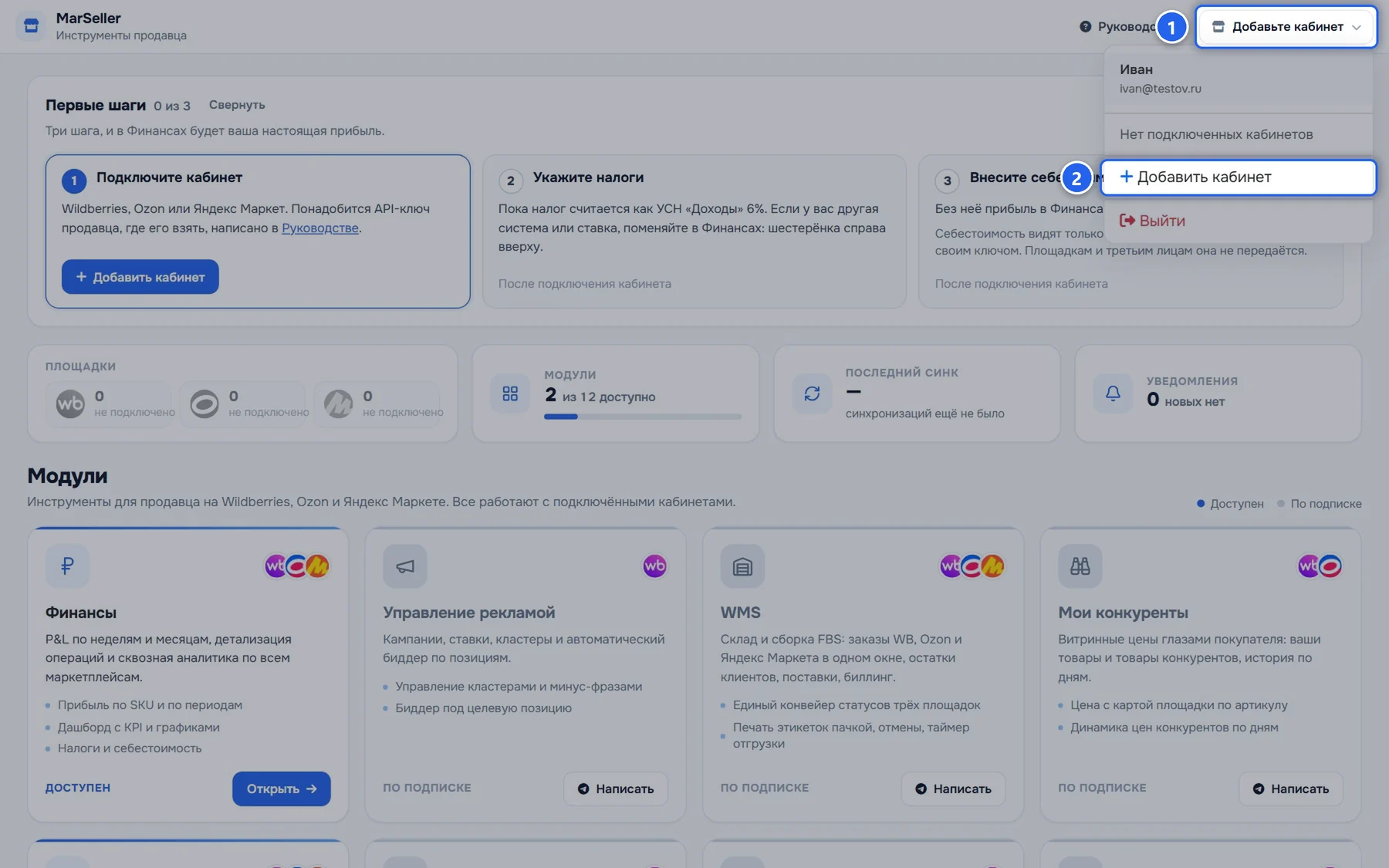Click the ivan@testov.ru email text
Image resolution: width=1389 pixels, height=868 pixels.
point(1161,89)
